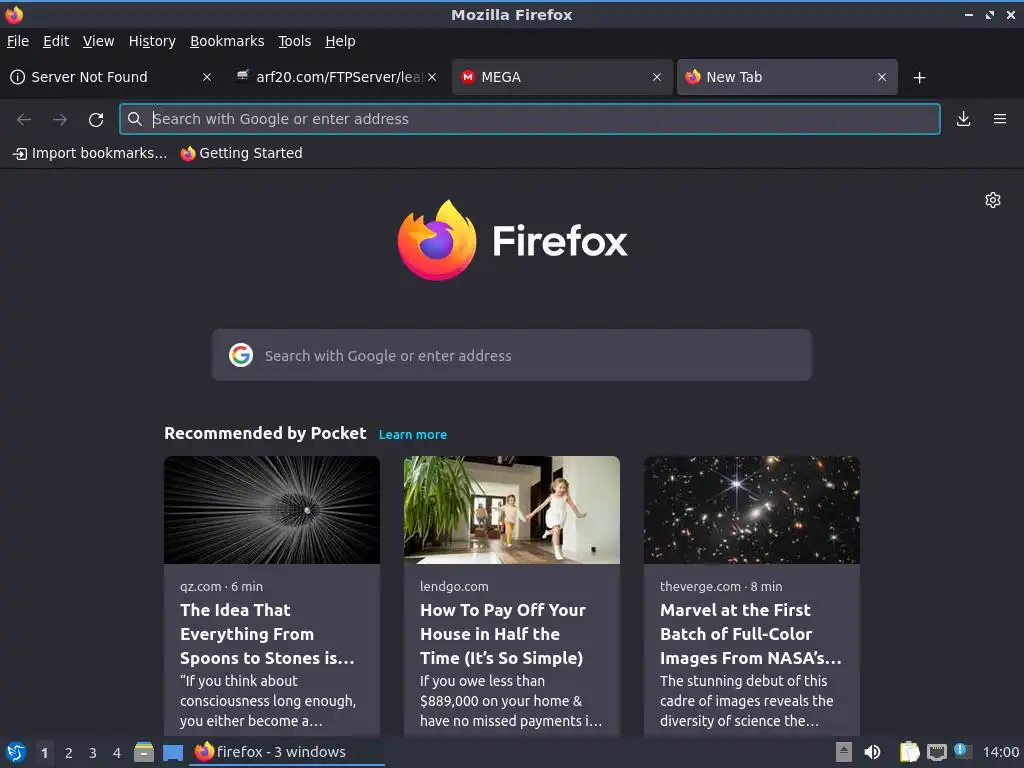Click the 14:00 clock in taskbar

pos(1000,752)
